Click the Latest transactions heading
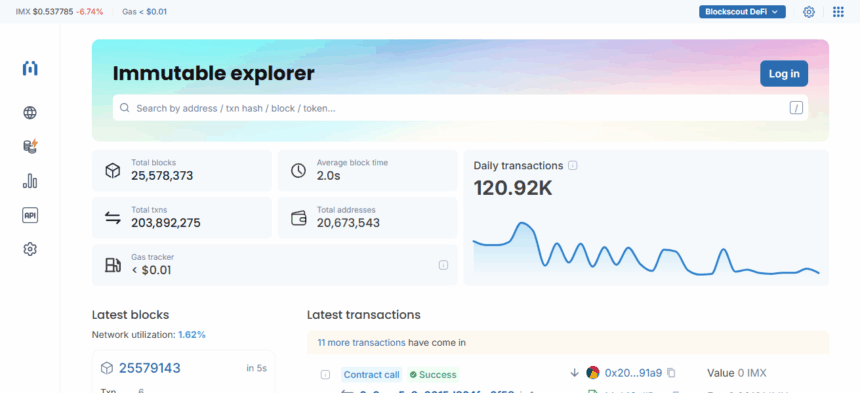This screenshot has width=860, height=393. click(x=364, y=315)
